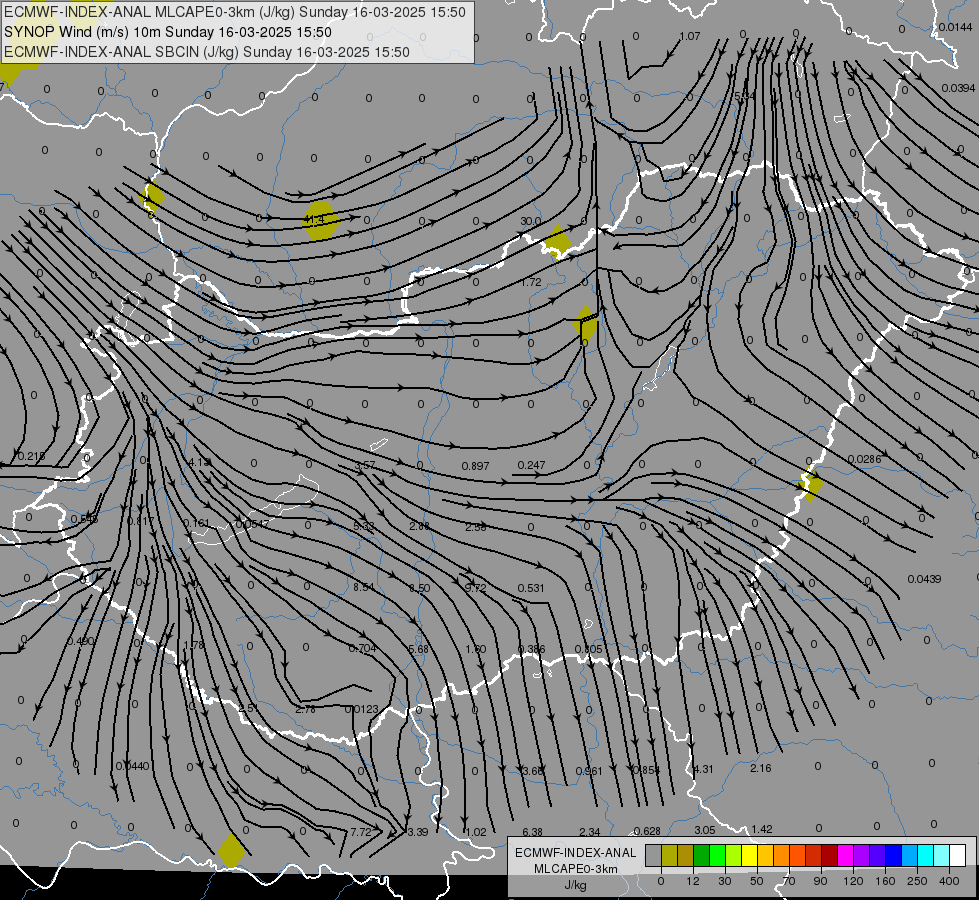Click the map value 0.805
The width and height of the screenshot is (979, 900).
coord(588,649)
